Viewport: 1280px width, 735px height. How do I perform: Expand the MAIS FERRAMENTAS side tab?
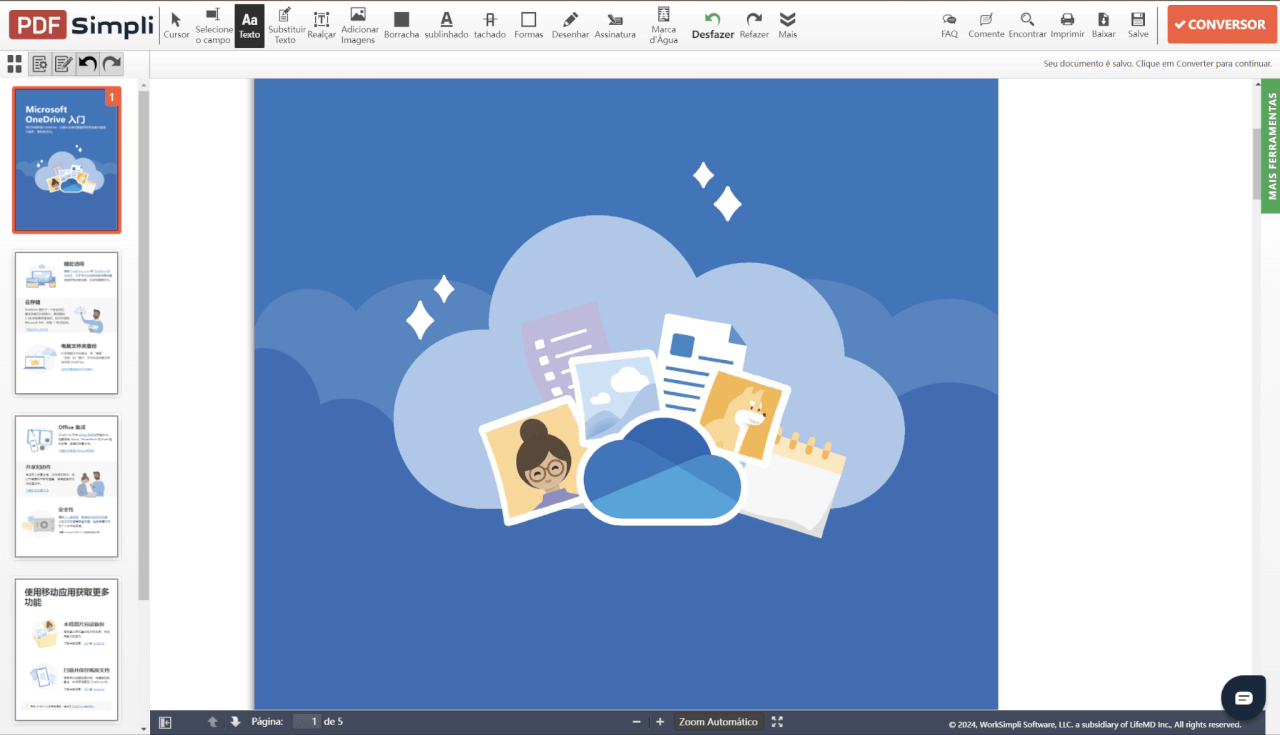pyautogui.click(x=1272, y=145)
